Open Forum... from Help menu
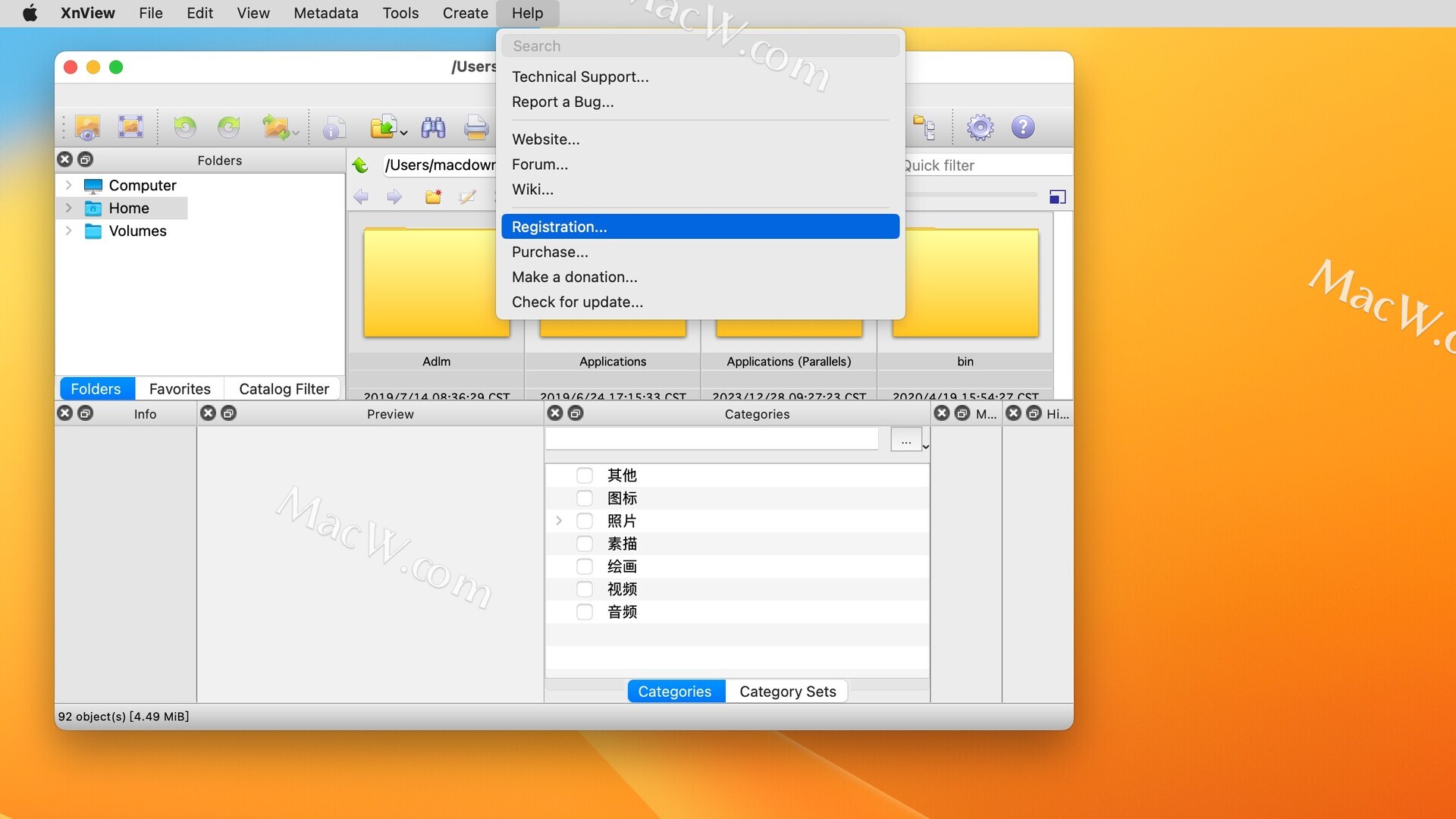1456x819 pixels. pyautogui.click(x=700, y=165)
